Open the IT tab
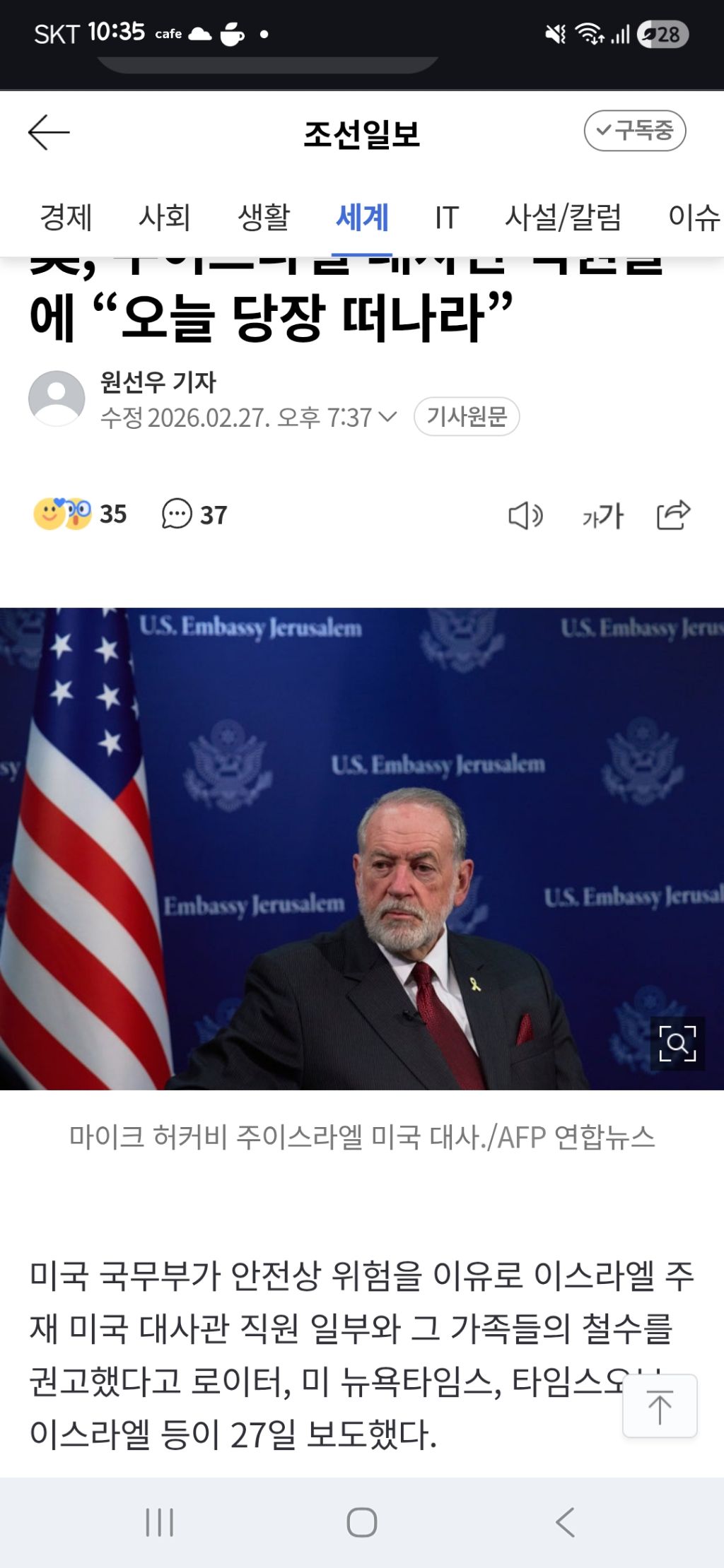Screen dimensions: 724x1568 447,217
